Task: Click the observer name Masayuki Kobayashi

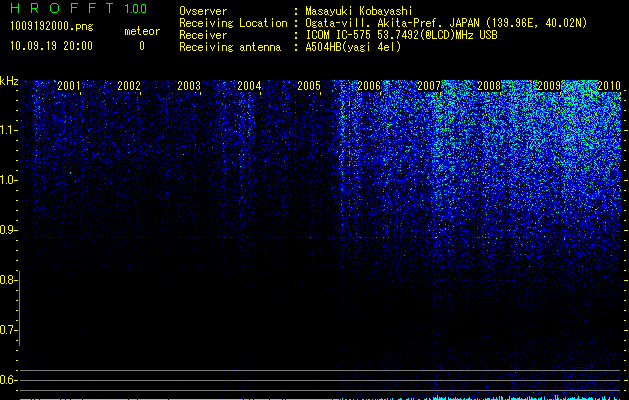Action: pos(359,11)
